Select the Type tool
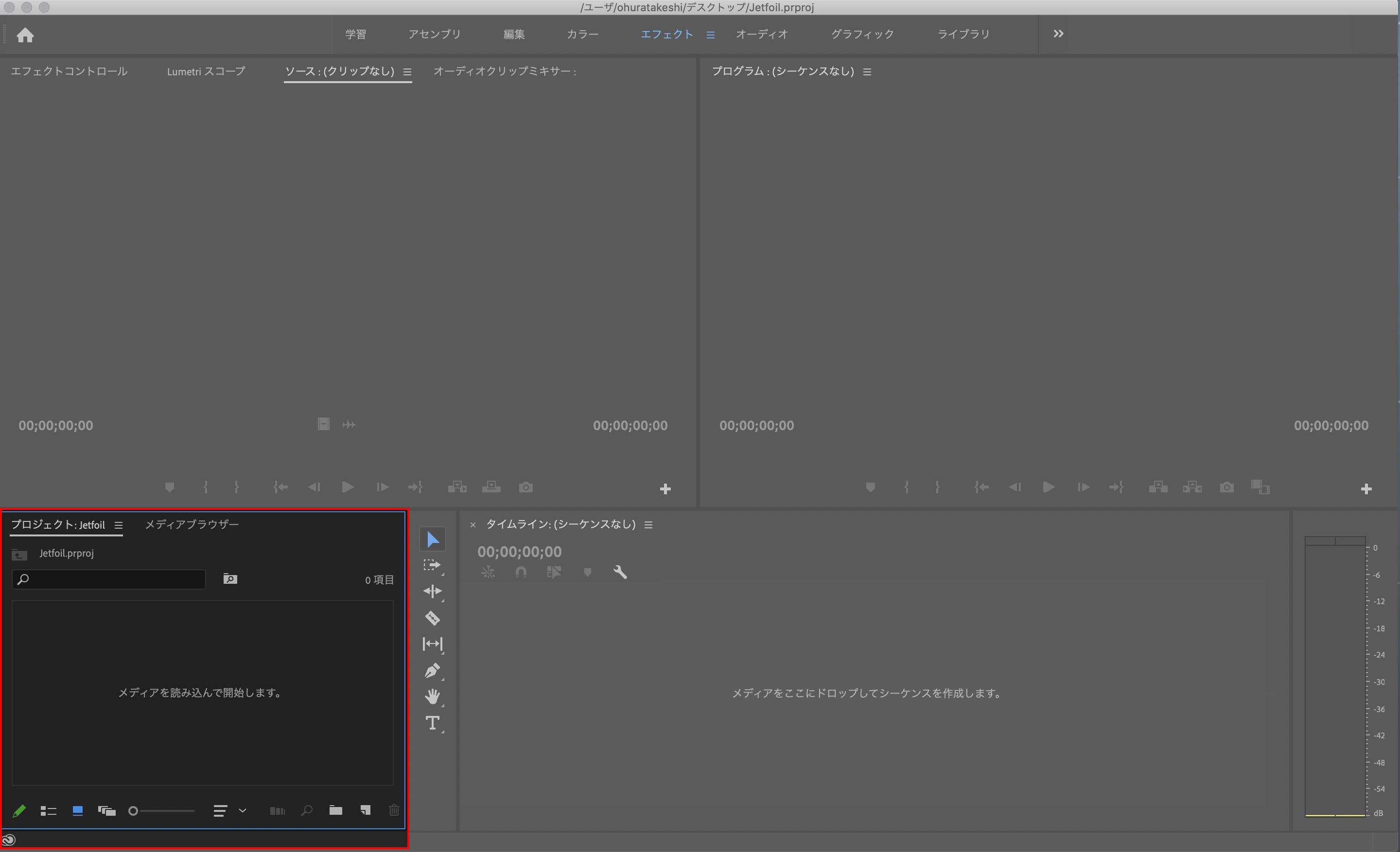Image resolution: width=1400 pixels, height=852 pixels. [432, 723]
